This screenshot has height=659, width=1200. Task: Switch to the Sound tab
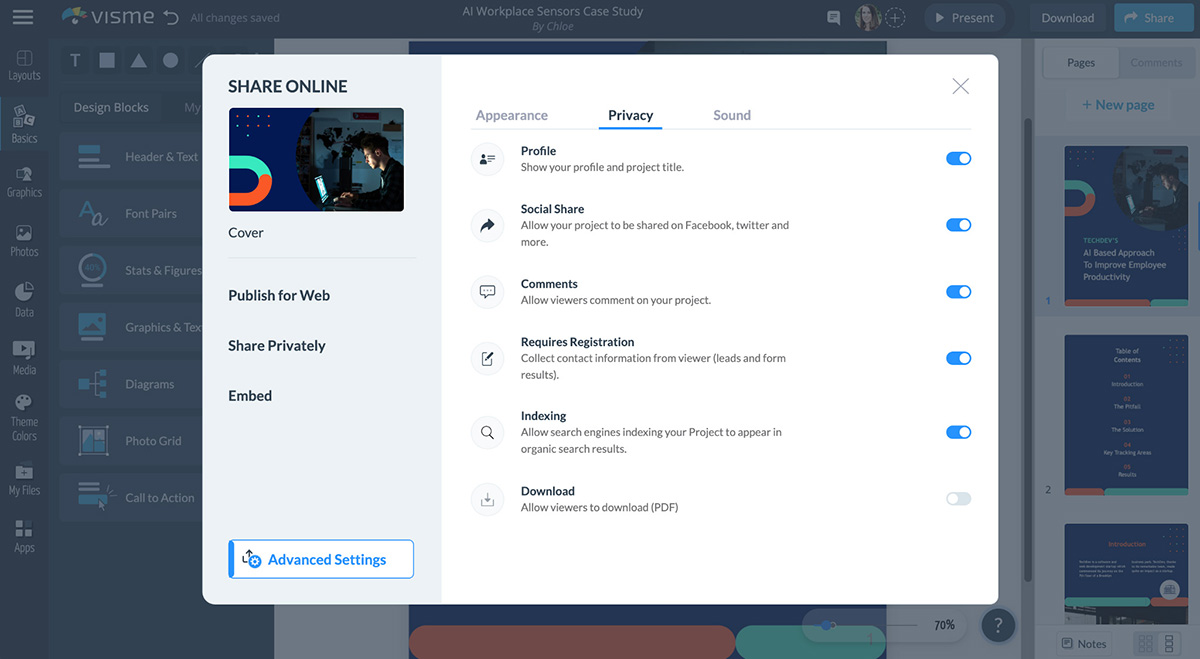(731, 115)
